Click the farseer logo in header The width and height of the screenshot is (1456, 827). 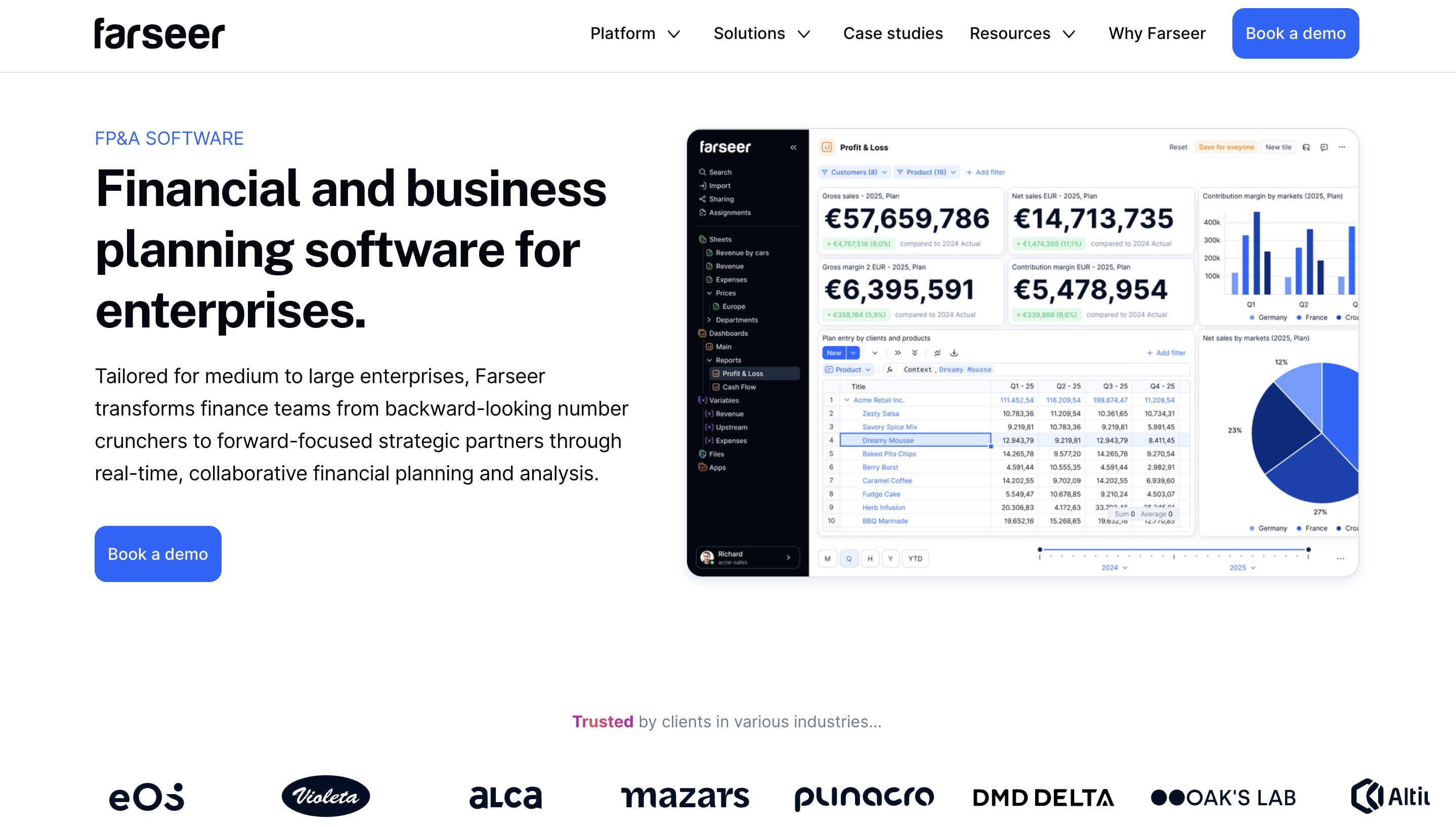[x=159, y=33]
